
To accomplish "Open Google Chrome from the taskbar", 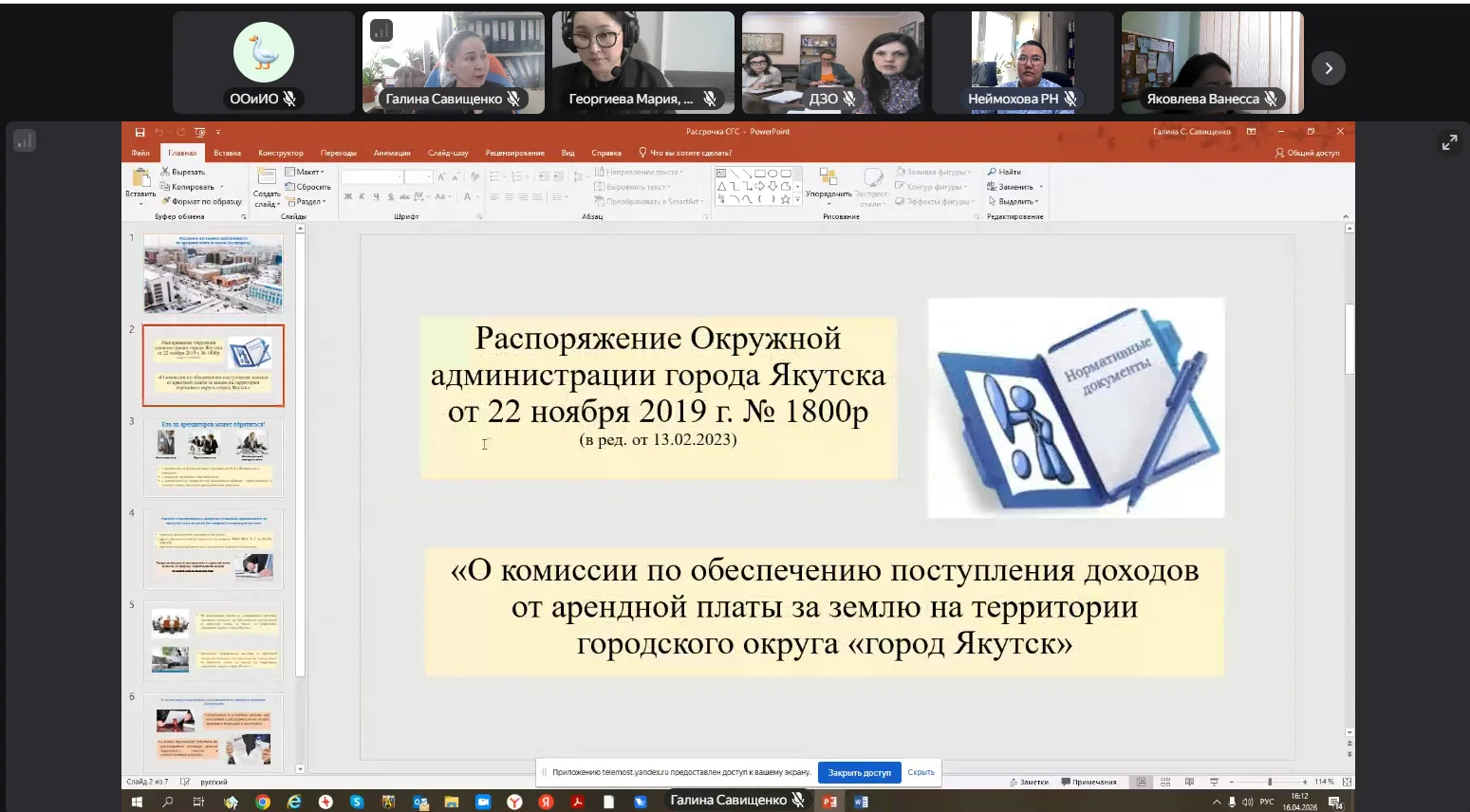I will [x=263, y=802].
